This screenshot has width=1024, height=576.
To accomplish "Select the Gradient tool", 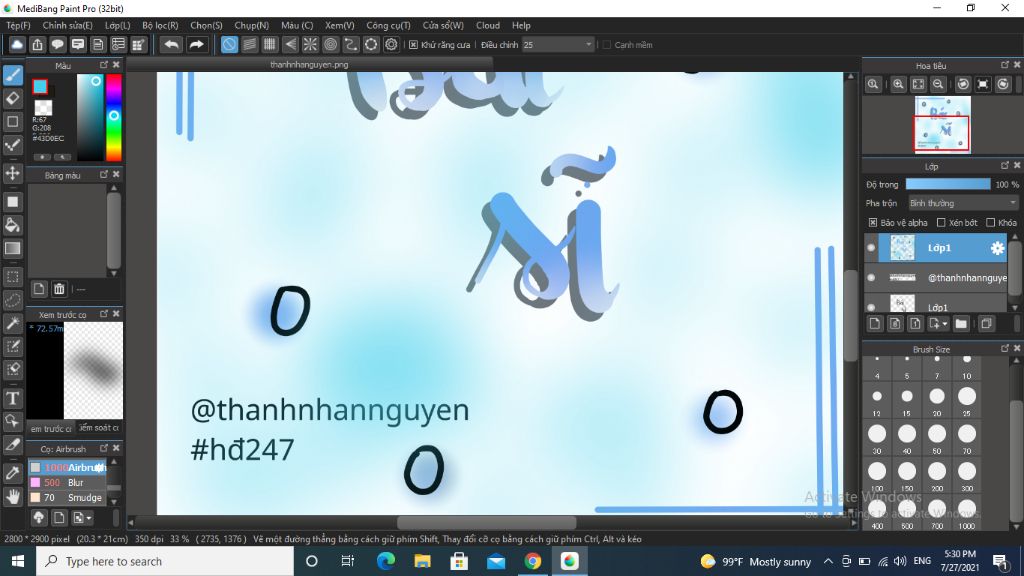I will point(12,248).
